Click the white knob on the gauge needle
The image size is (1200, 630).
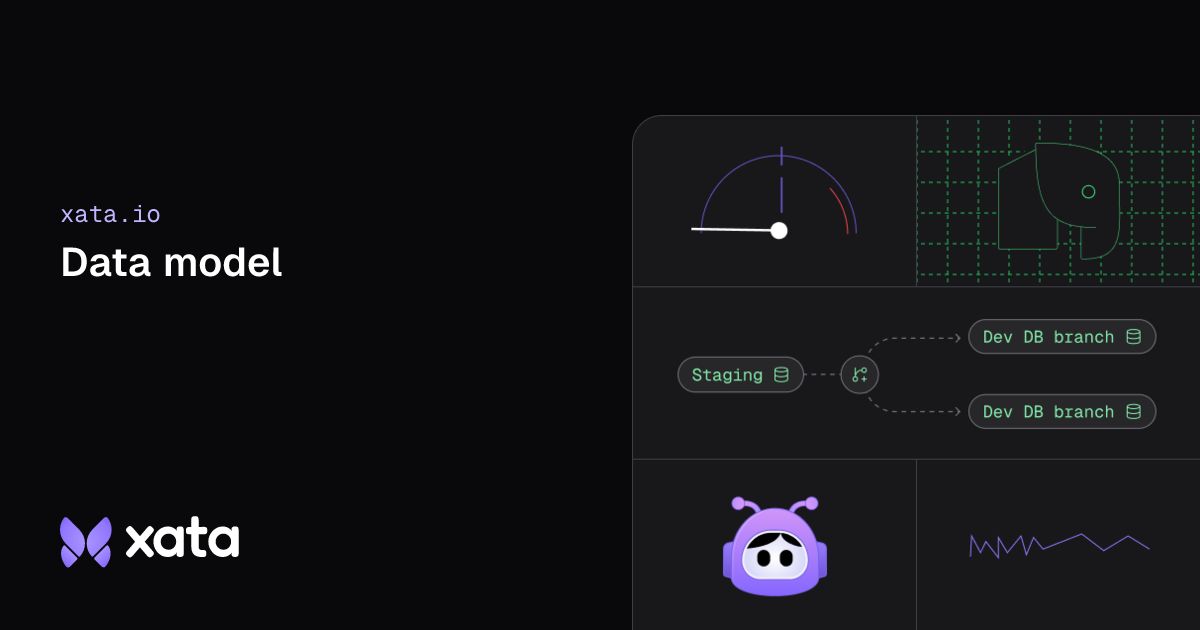click(779, 230)
